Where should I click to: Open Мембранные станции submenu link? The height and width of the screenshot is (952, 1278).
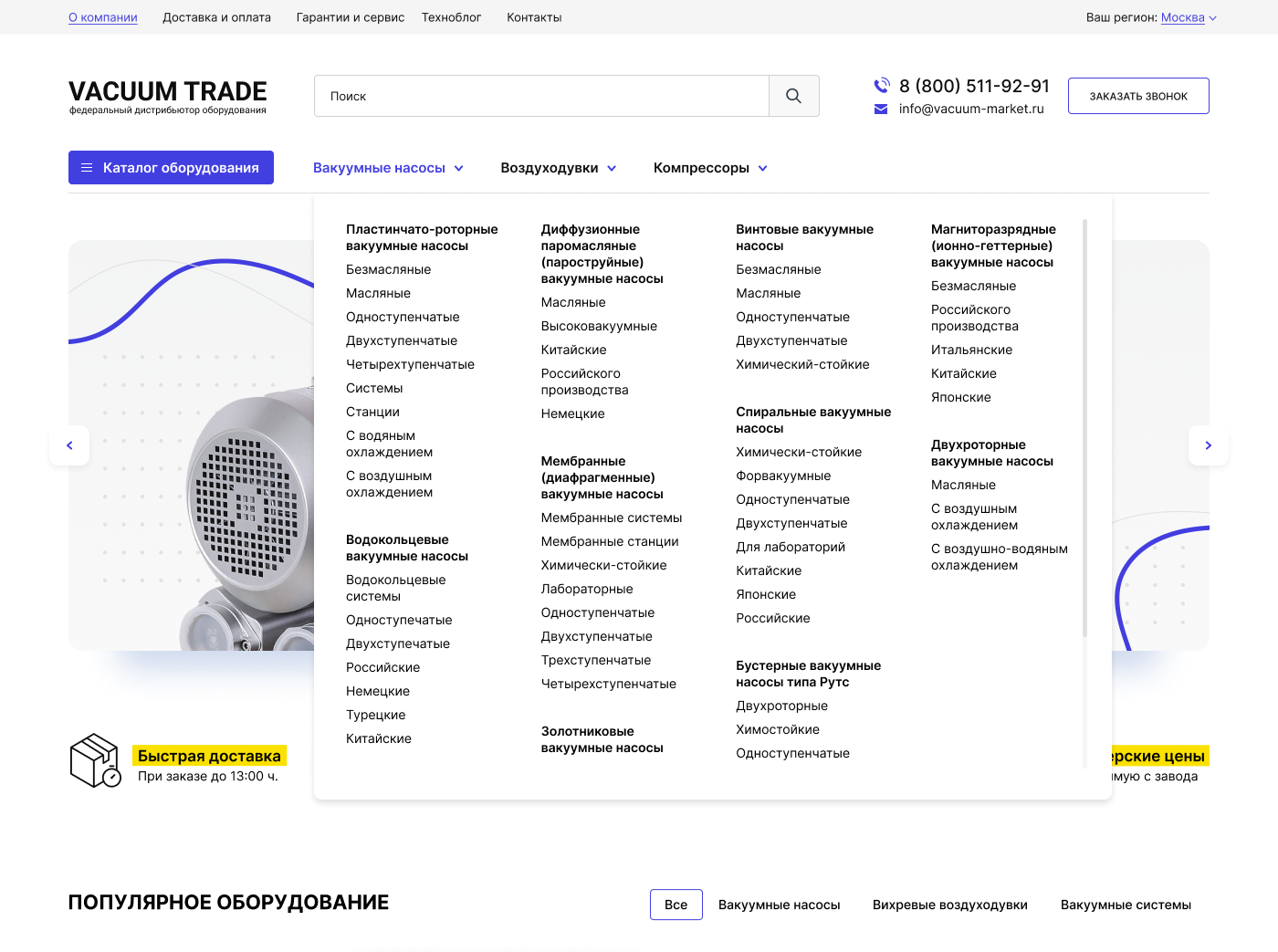pyautogui.click(x=609, y=541)
